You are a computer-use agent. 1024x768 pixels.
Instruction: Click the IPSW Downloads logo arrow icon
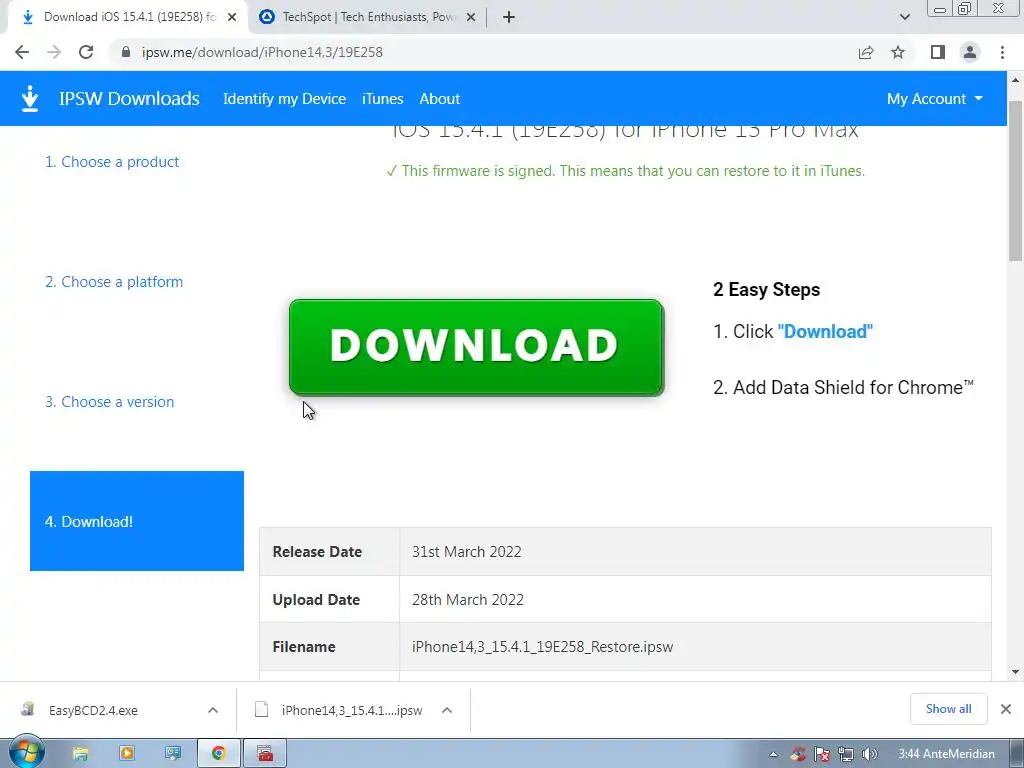coord(30,99)
